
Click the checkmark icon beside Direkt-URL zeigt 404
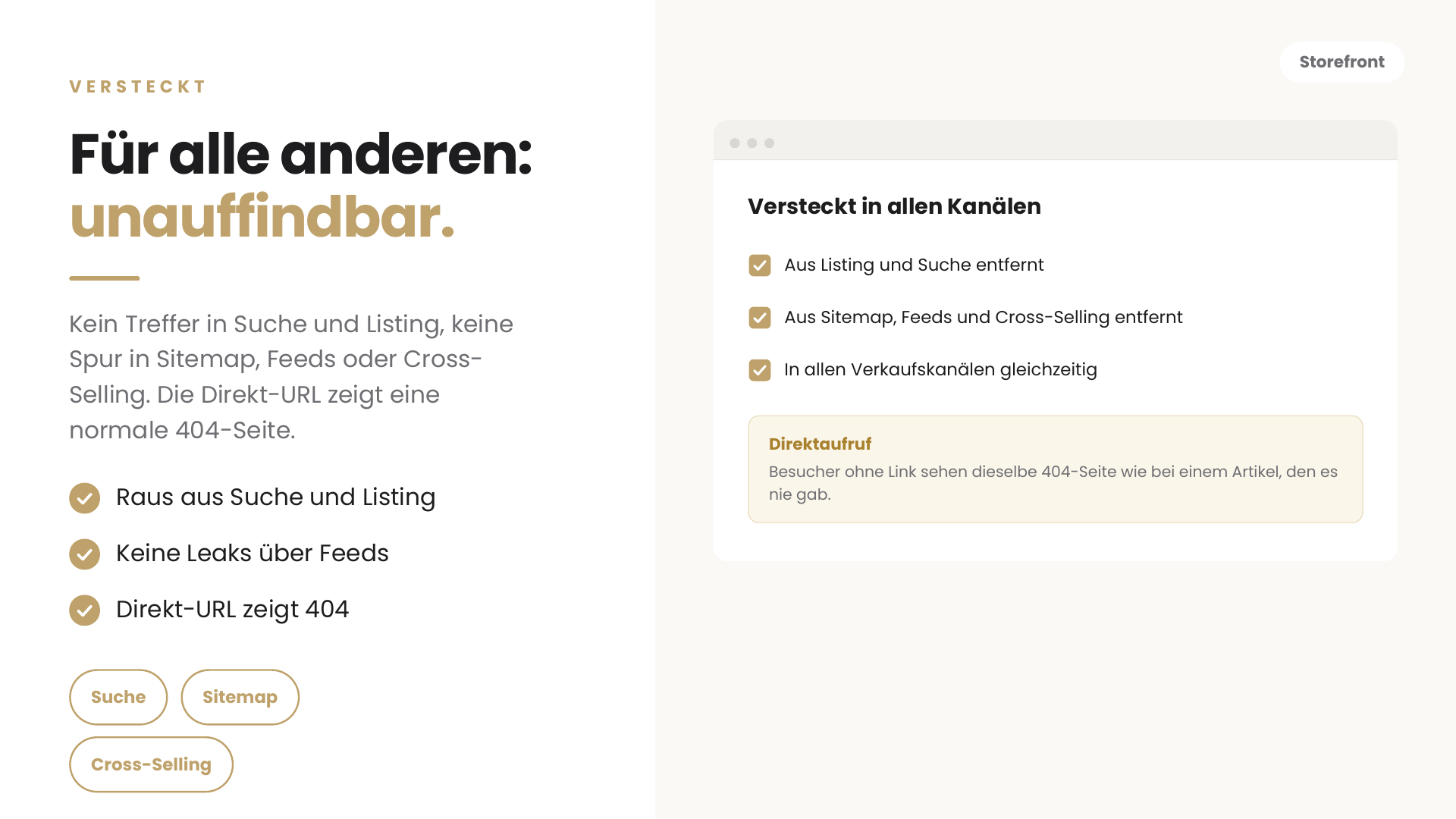tap(84, 610)
